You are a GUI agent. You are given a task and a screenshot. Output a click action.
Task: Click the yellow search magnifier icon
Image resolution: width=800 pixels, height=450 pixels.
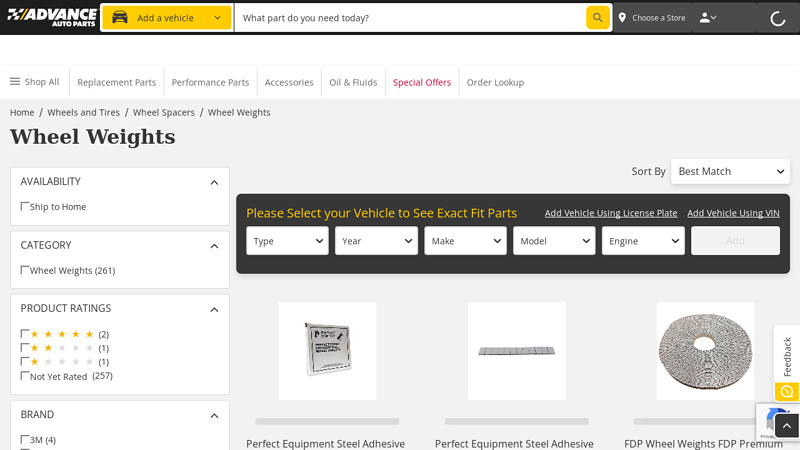[x=597, y=18]
